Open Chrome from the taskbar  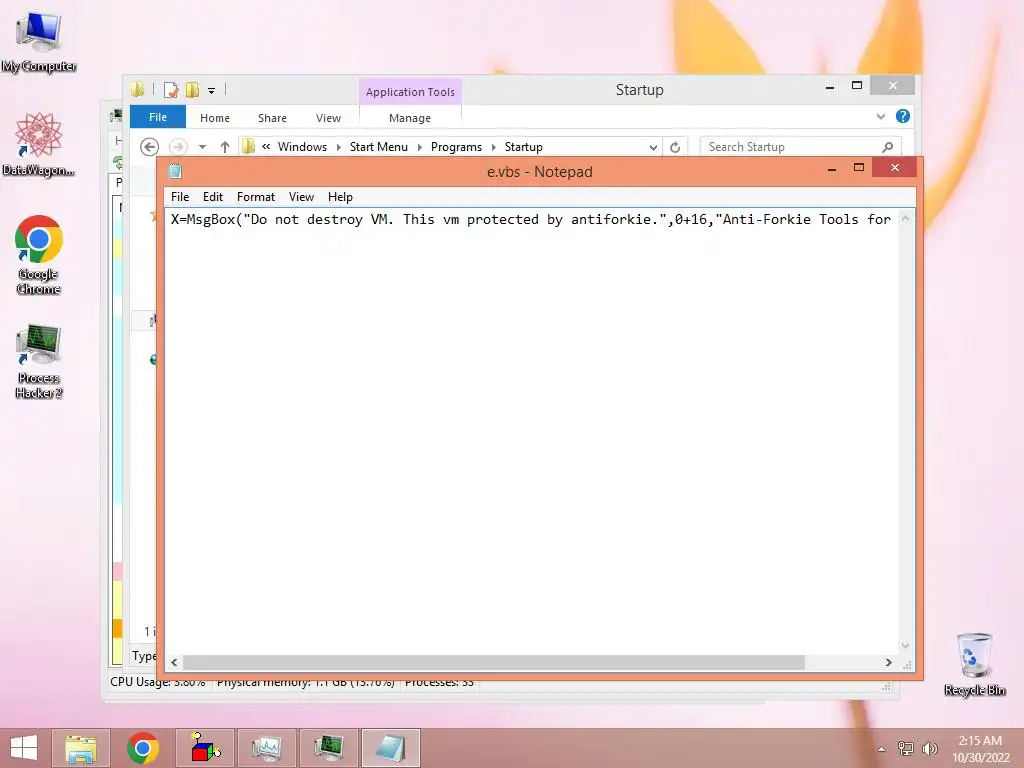143,748
